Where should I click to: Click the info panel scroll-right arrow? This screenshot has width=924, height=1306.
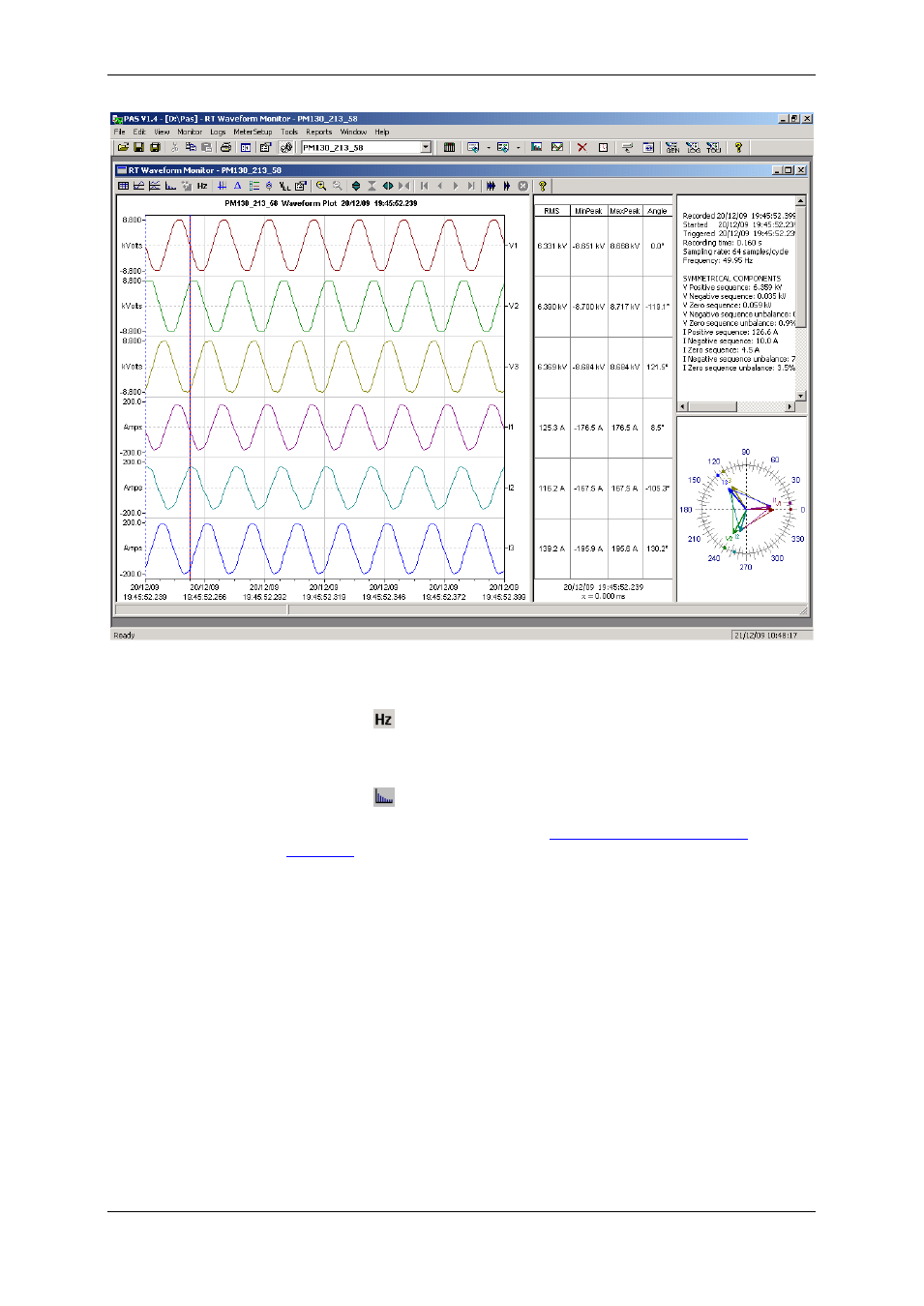(x=790, y=406)
